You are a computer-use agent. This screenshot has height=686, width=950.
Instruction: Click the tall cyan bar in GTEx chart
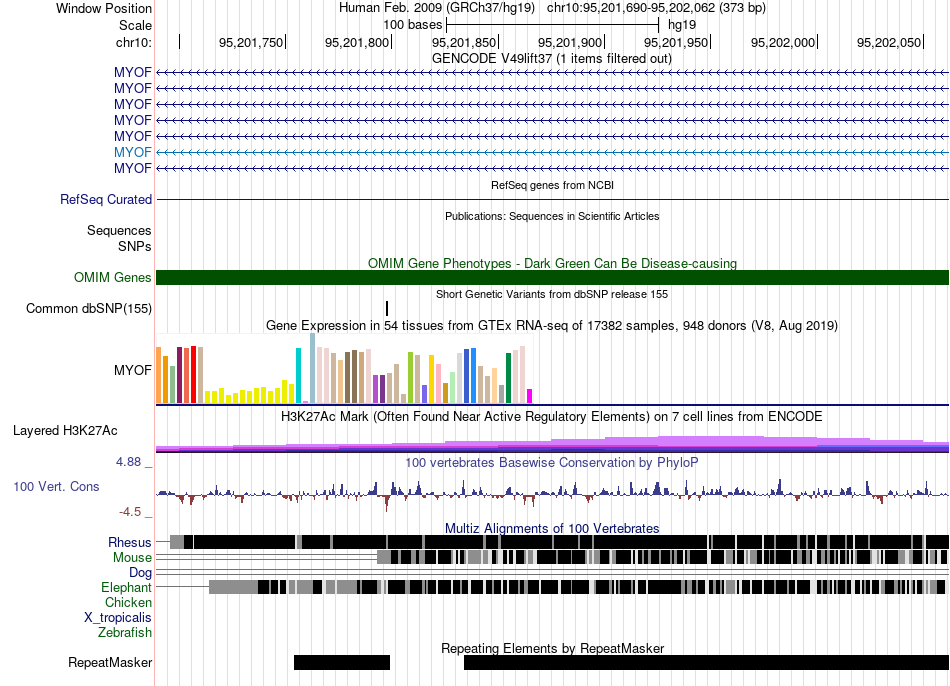pyautogui.click(x=298, y=375)
